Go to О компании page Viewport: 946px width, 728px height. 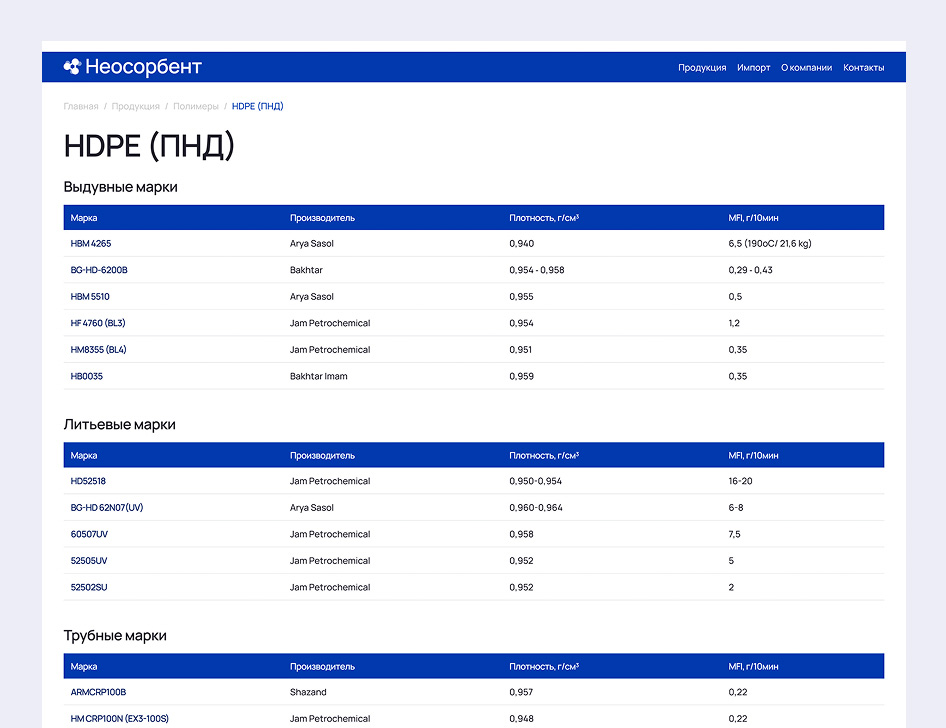806,68
